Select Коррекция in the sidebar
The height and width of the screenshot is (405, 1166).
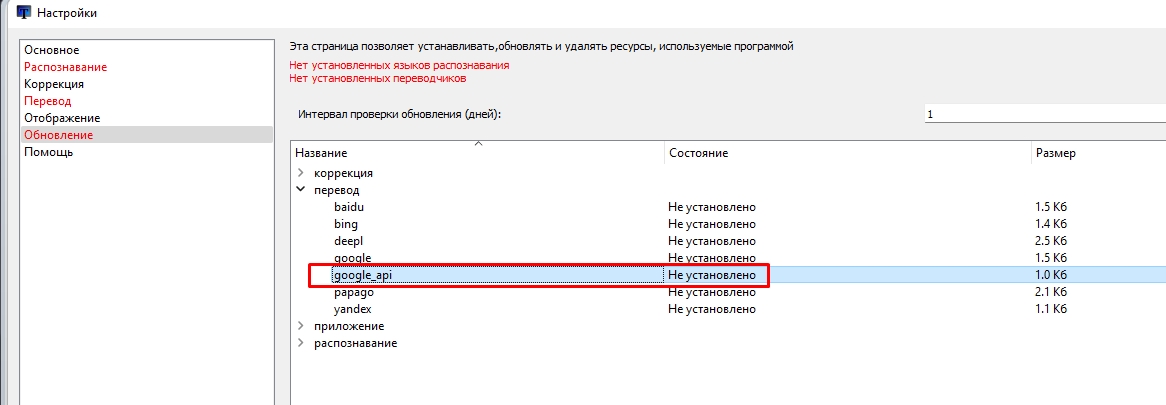pos(54,84)
